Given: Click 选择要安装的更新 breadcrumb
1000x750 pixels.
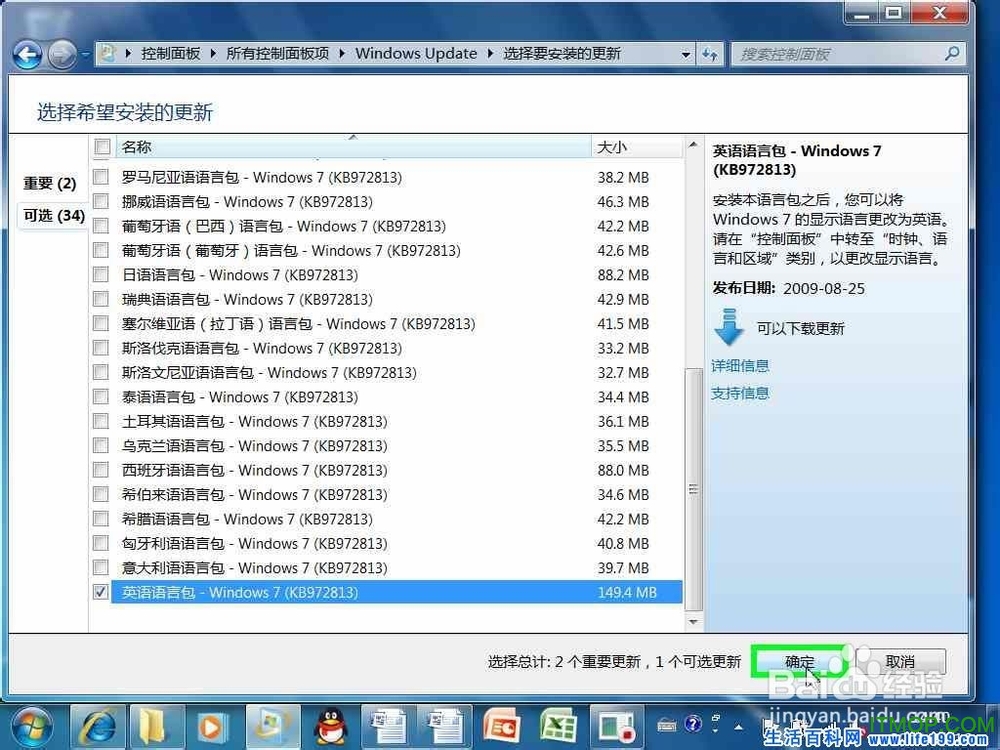Looking at the screenshot, I should click(x=562, y=54).
